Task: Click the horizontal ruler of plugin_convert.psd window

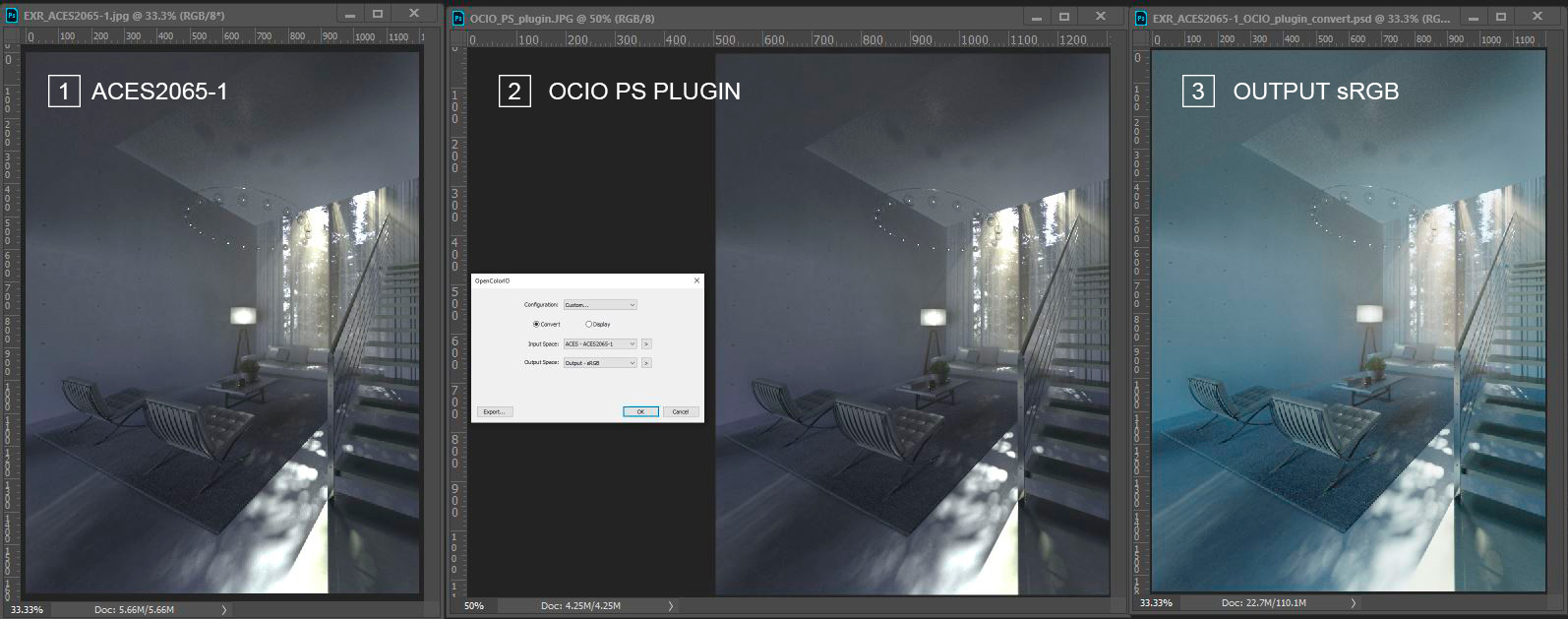Action: click(x=1346, y=39)
